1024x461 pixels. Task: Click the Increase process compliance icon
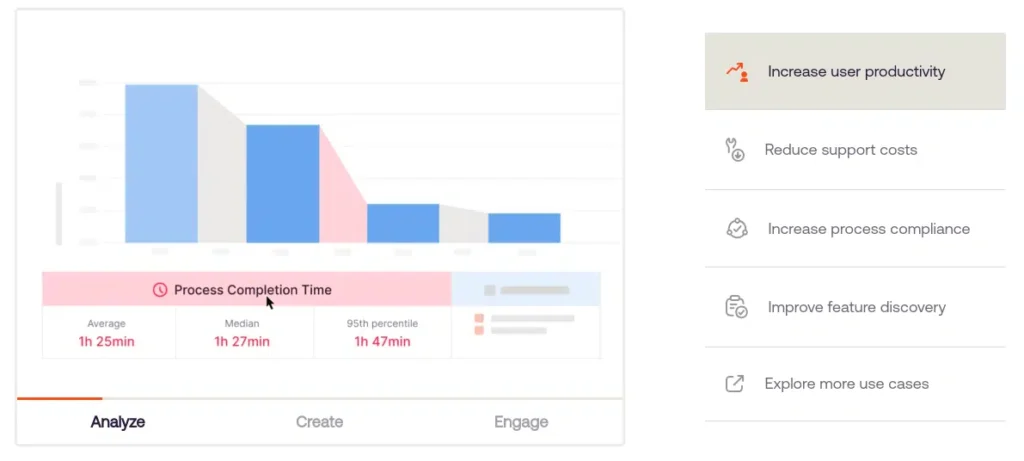coord(736,228)
